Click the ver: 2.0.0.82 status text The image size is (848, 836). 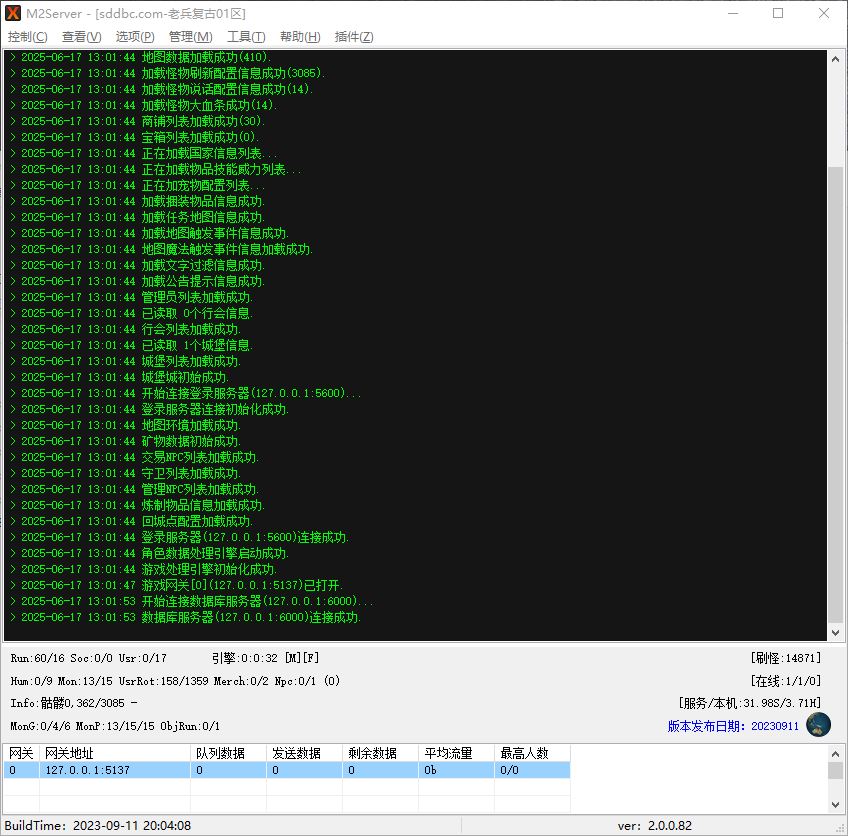coord(654,826)
